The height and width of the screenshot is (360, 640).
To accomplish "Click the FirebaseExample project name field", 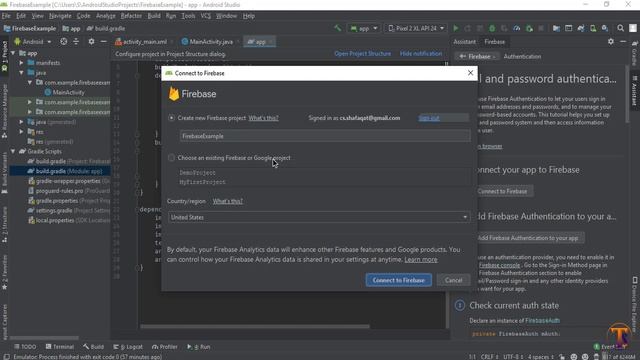I will click(x=325, y=136).
